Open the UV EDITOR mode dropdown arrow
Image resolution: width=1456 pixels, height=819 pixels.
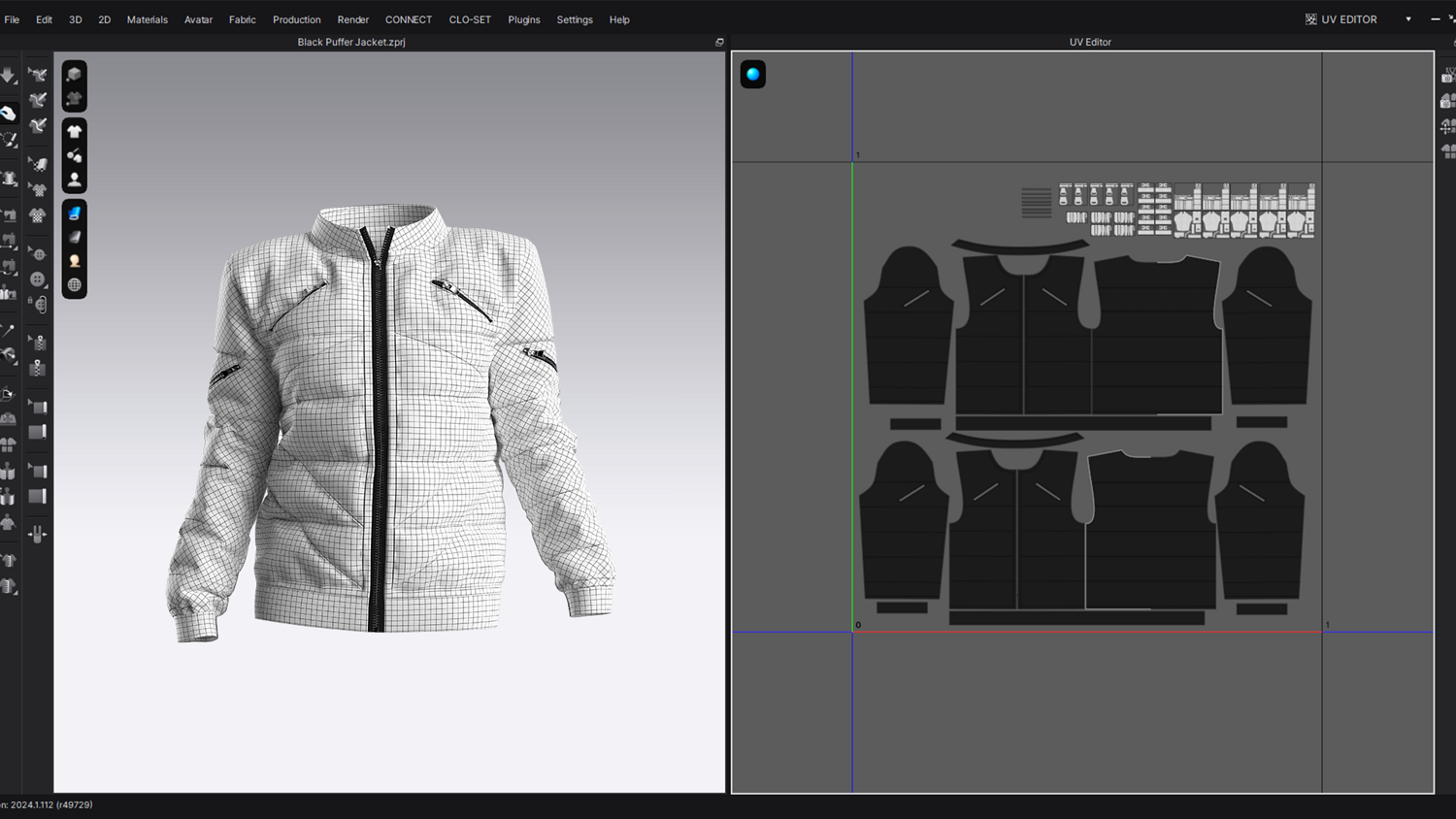point(1408,19)
